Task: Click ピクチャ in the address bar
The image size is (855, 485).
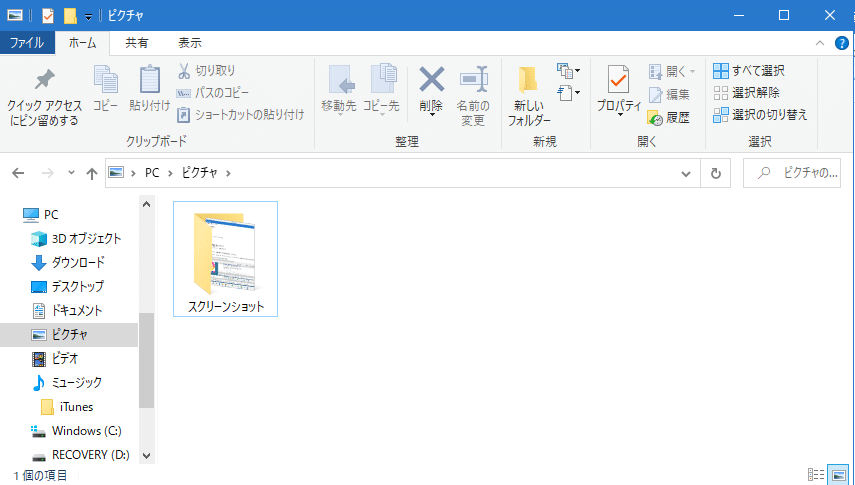Action: tap(200, 173)
